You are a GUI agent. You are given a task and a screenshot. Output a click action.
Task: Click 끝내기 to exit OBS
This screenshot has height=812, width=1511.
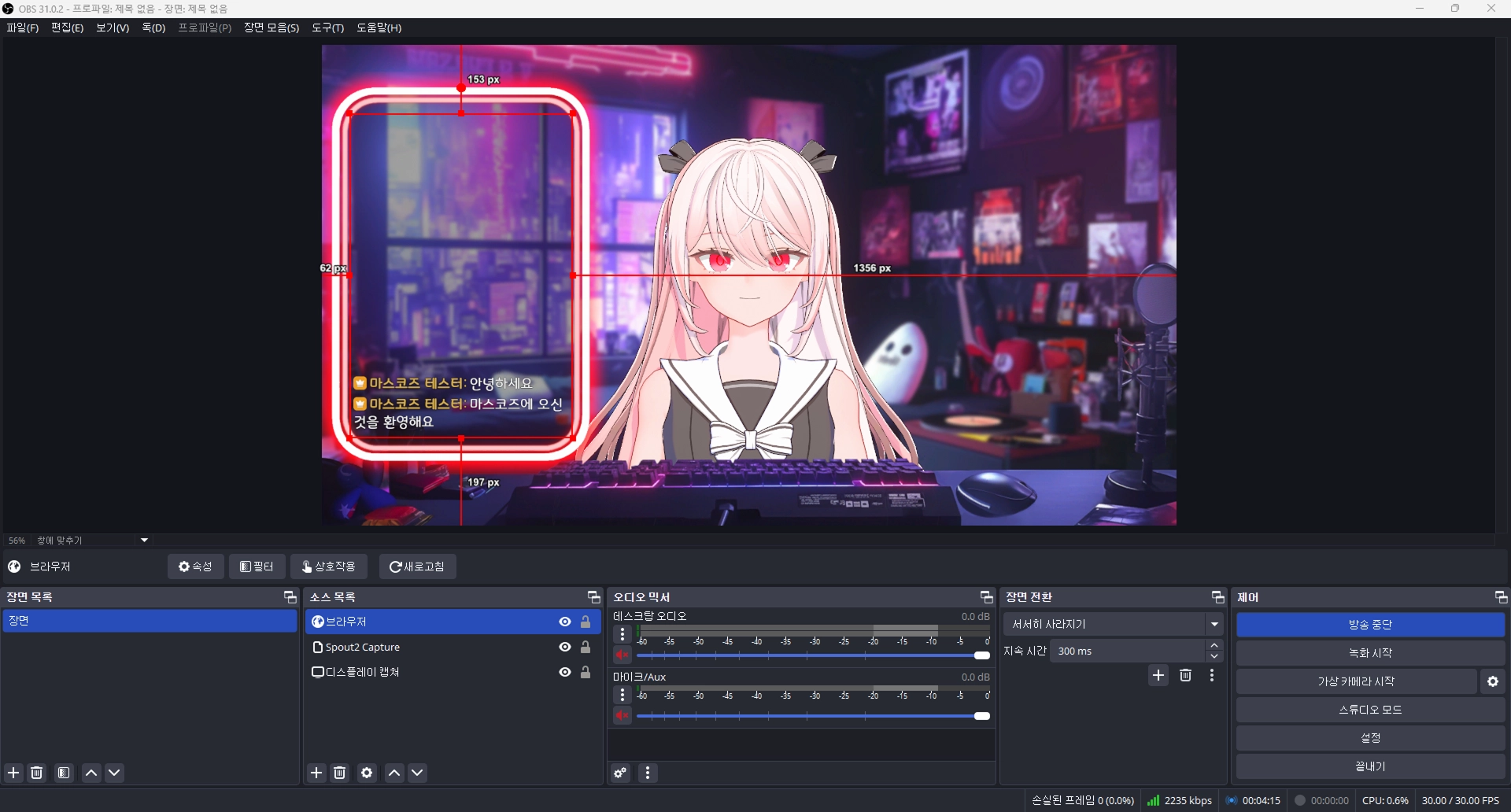coord(1370,766)
